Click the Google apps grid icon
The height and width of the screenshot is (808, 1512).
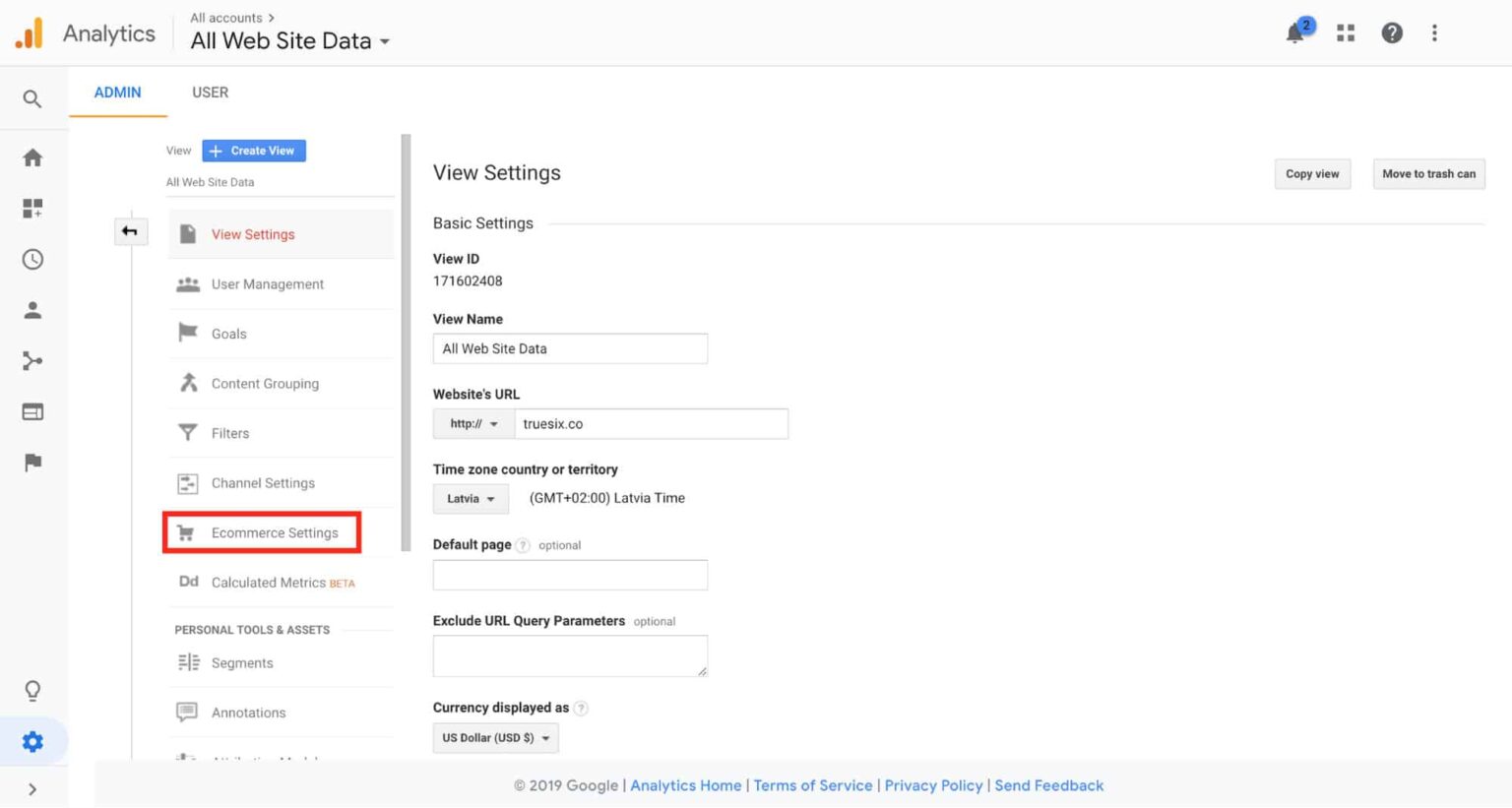(x=1345, y=32)
